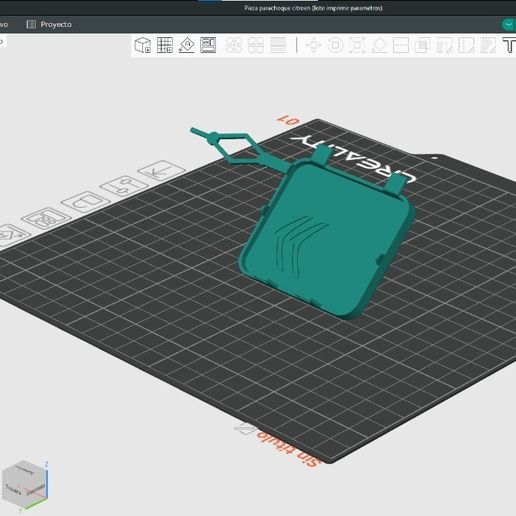
Task: Click the Add model cube icon
Action: point(142,45)
